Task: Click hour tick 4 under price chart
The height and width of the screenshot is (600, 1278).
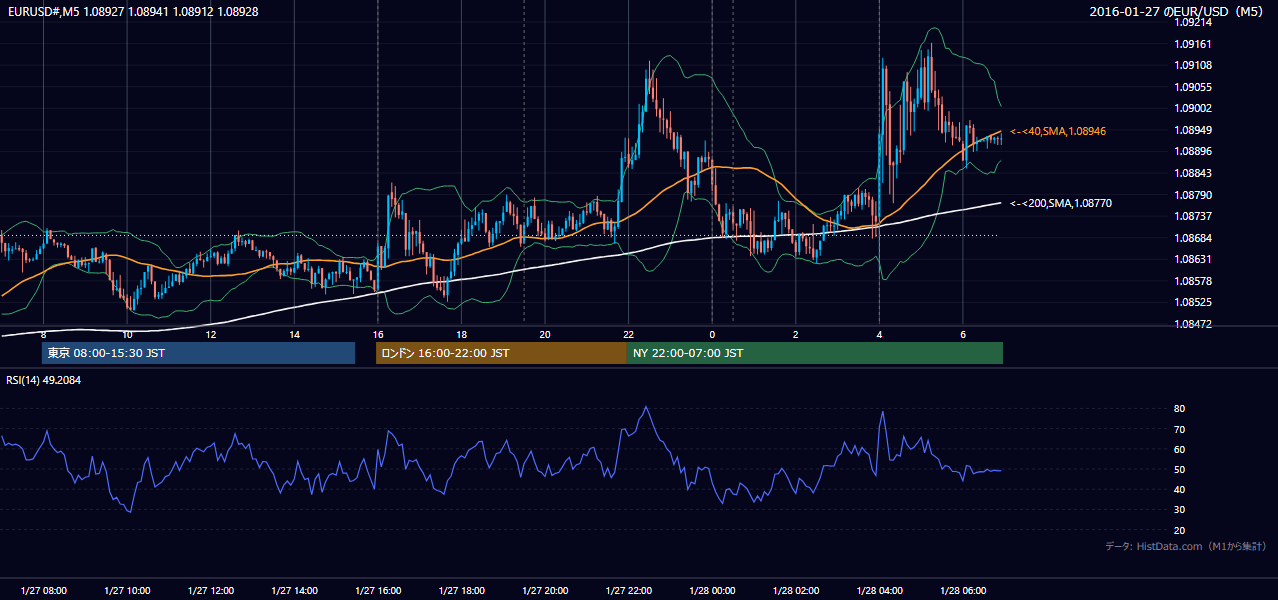Action: pyautogui.click(x=879, y=334)
